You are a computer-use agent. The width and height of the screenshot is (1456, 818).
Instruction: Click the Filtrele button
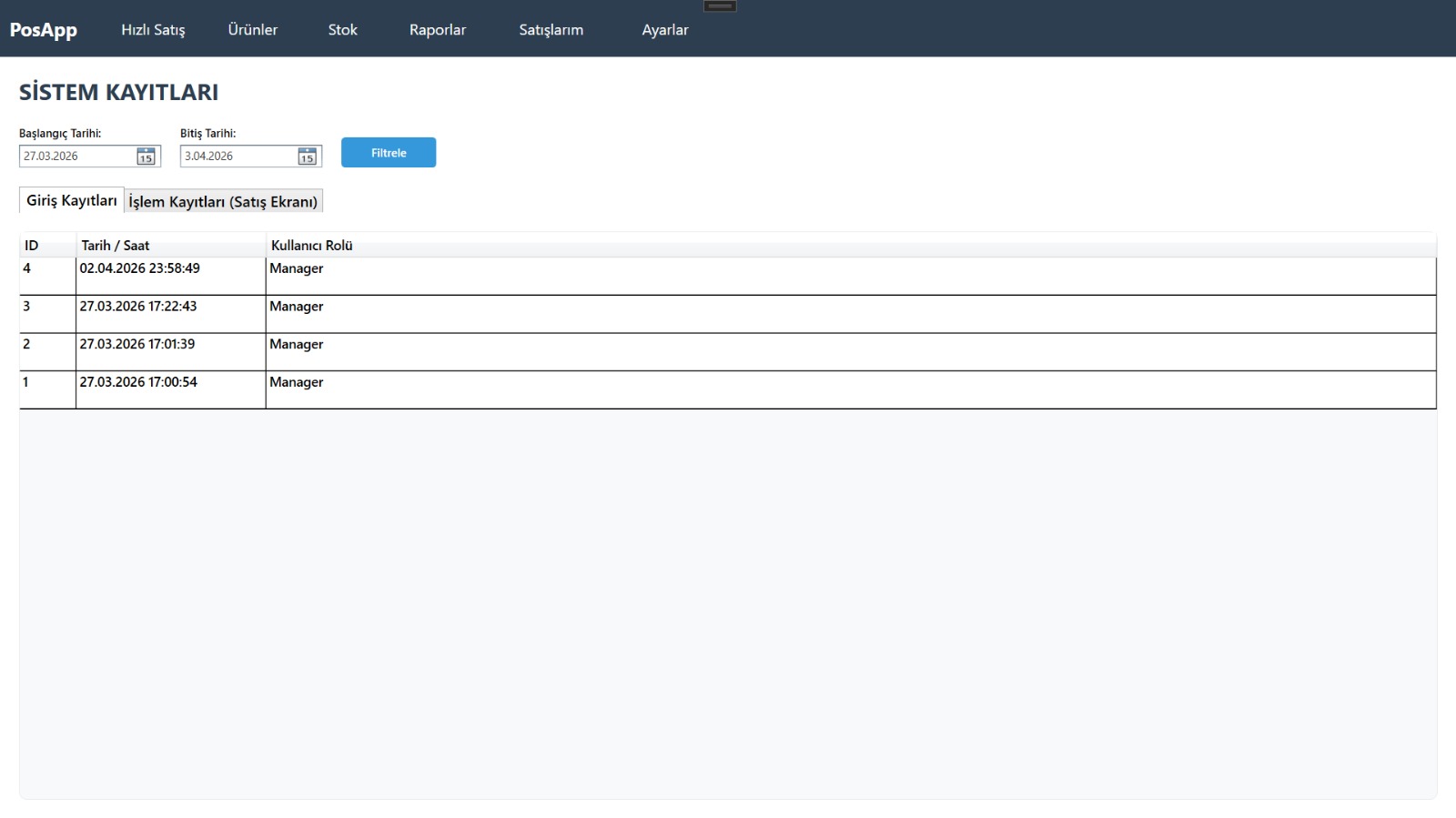[x=389, y=153]
